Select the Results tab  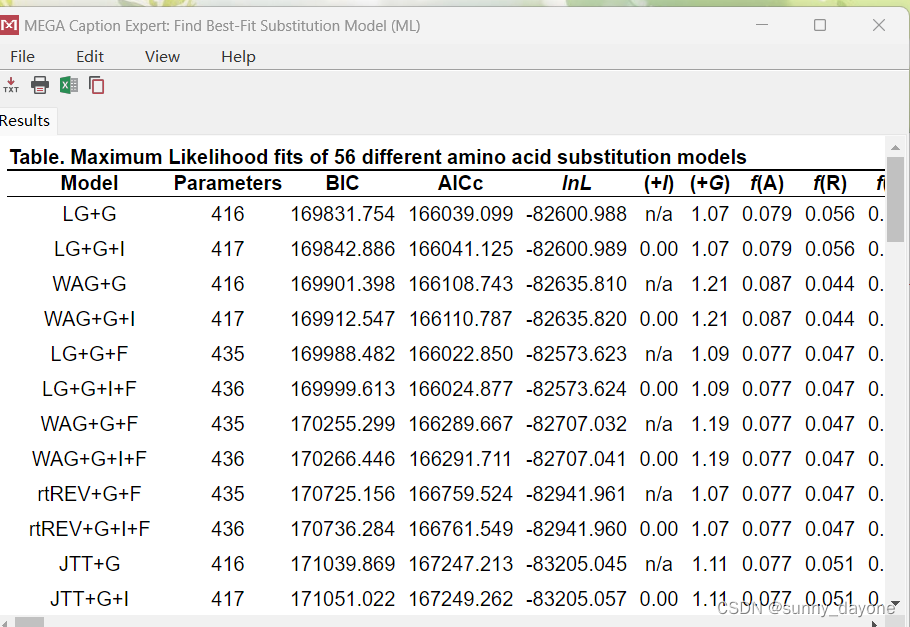click(26, 121)
